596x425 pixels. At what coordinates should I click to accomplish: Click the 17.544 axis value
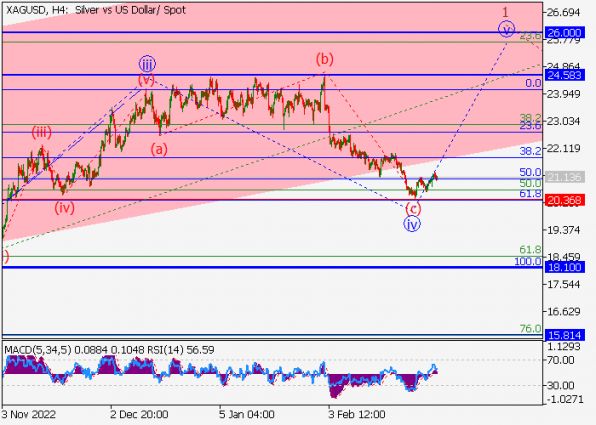click(x=563, y=284)
